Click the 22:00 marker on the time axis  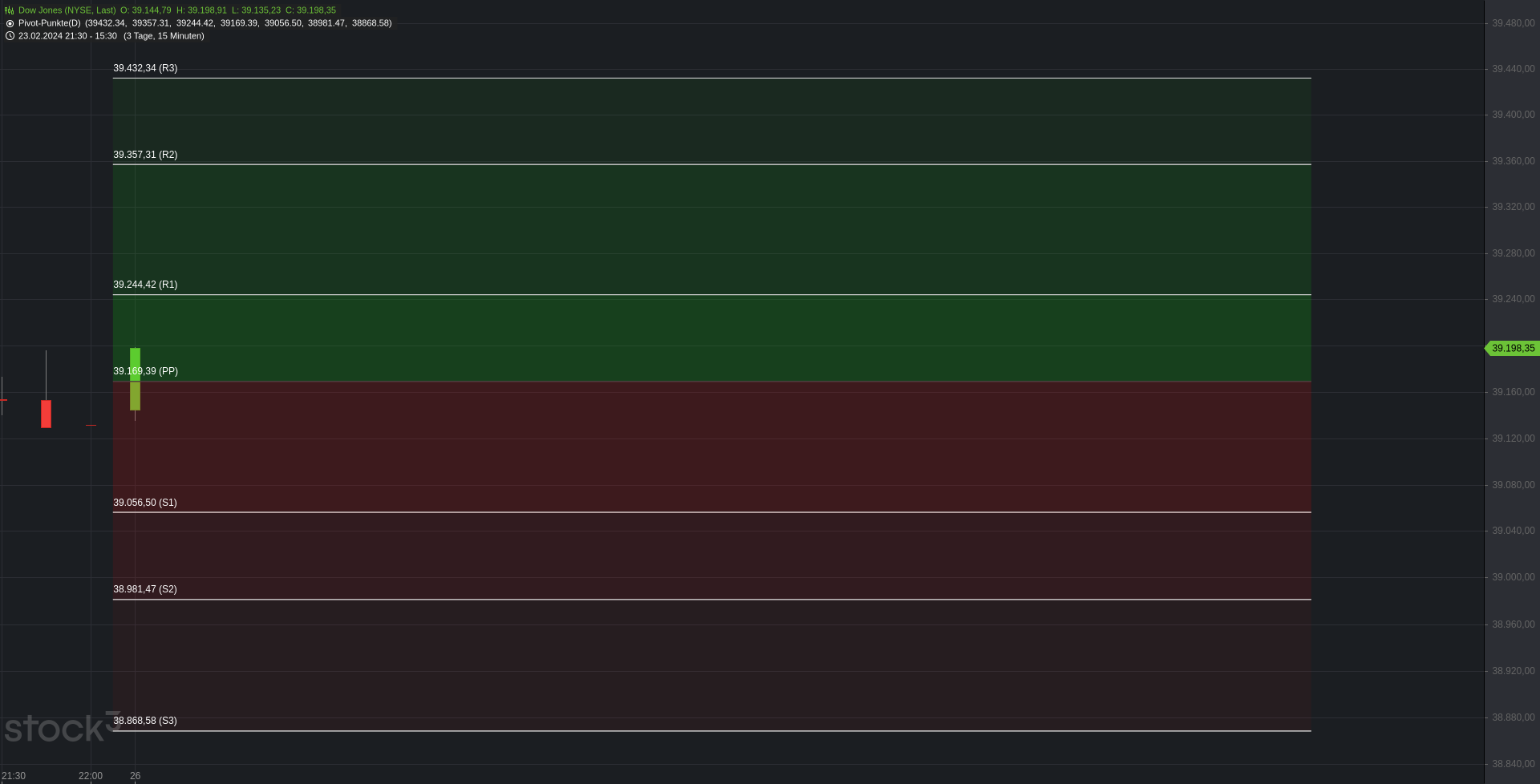point(91,776)
